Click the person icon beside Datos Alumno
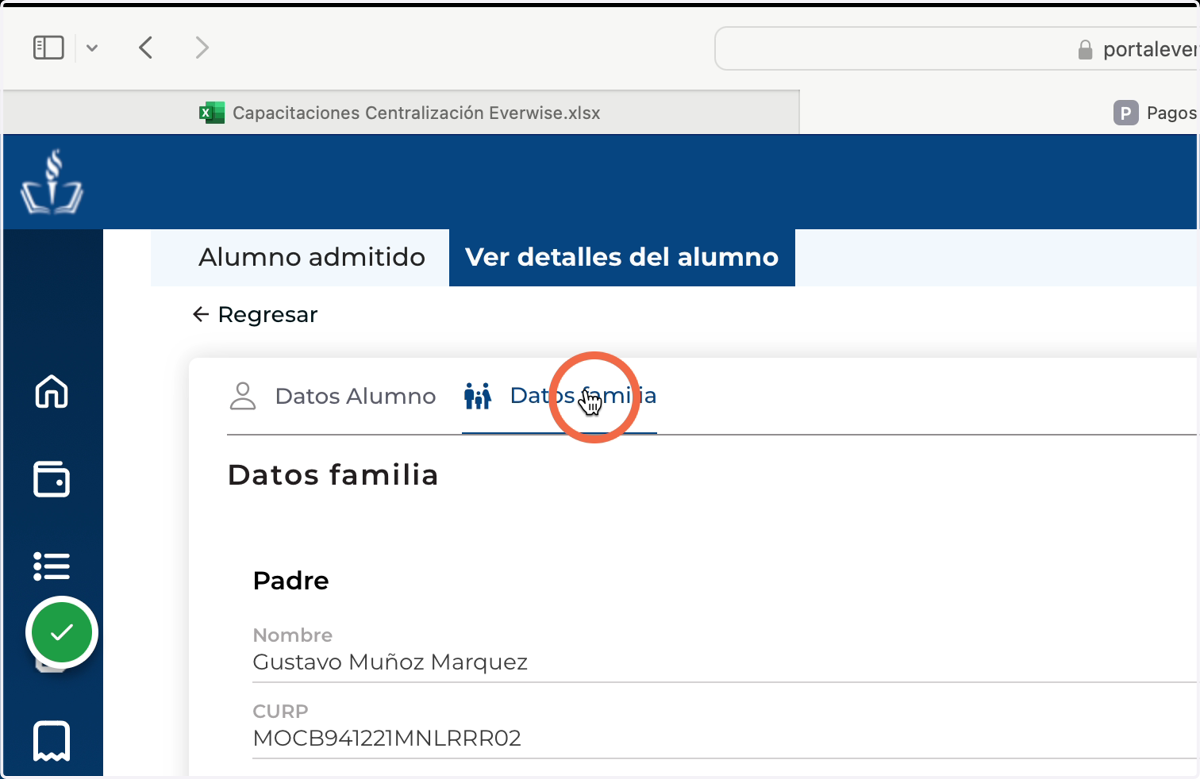The image size is (1200, 779). coord(243,396)
